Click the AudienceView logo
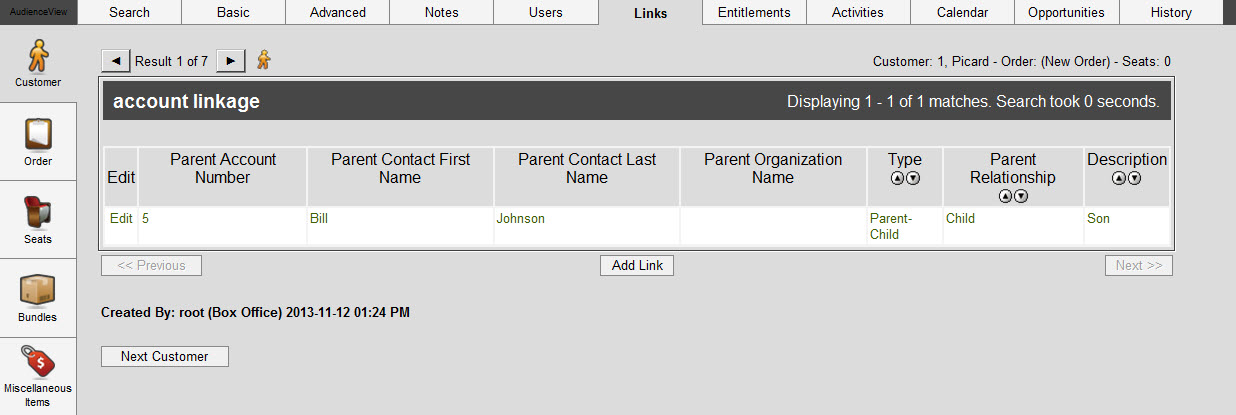This screenshot has height=415, width=1236. 38,11
